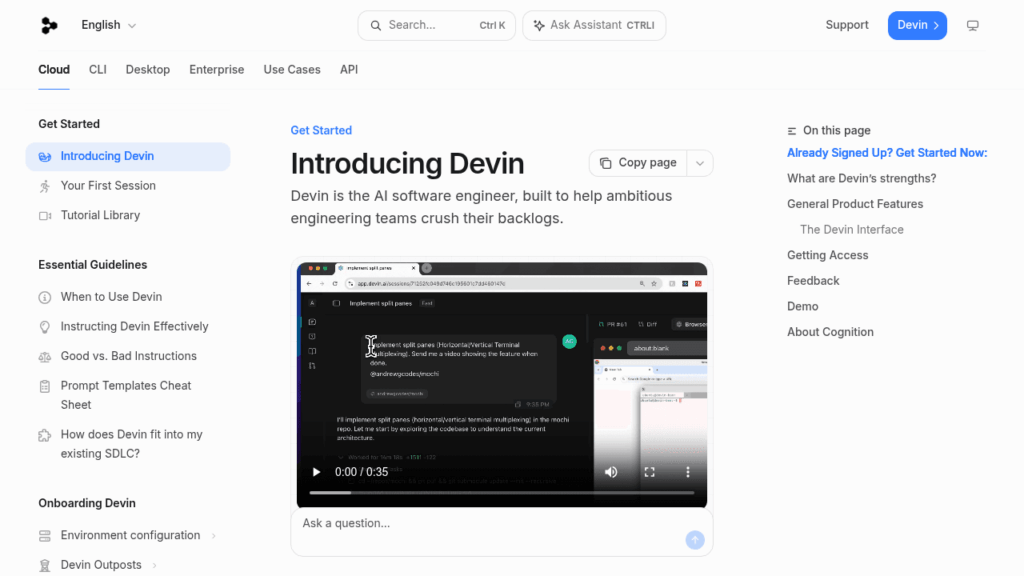1024x576 pixels.
Task: Jump to Already Signed Up? Get Started Now
Action: (886, 153)
